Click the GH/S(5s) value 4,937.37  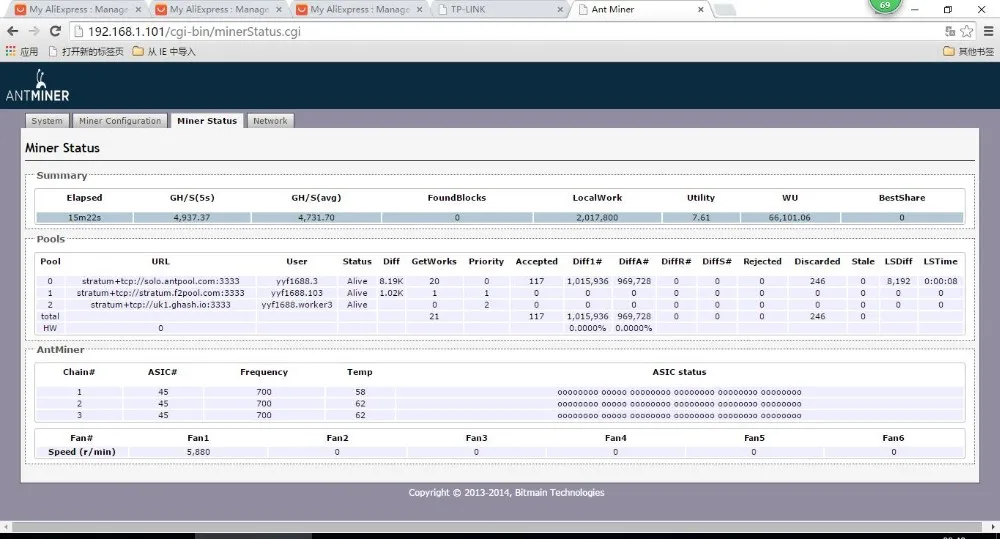click(x=191, y=218)
